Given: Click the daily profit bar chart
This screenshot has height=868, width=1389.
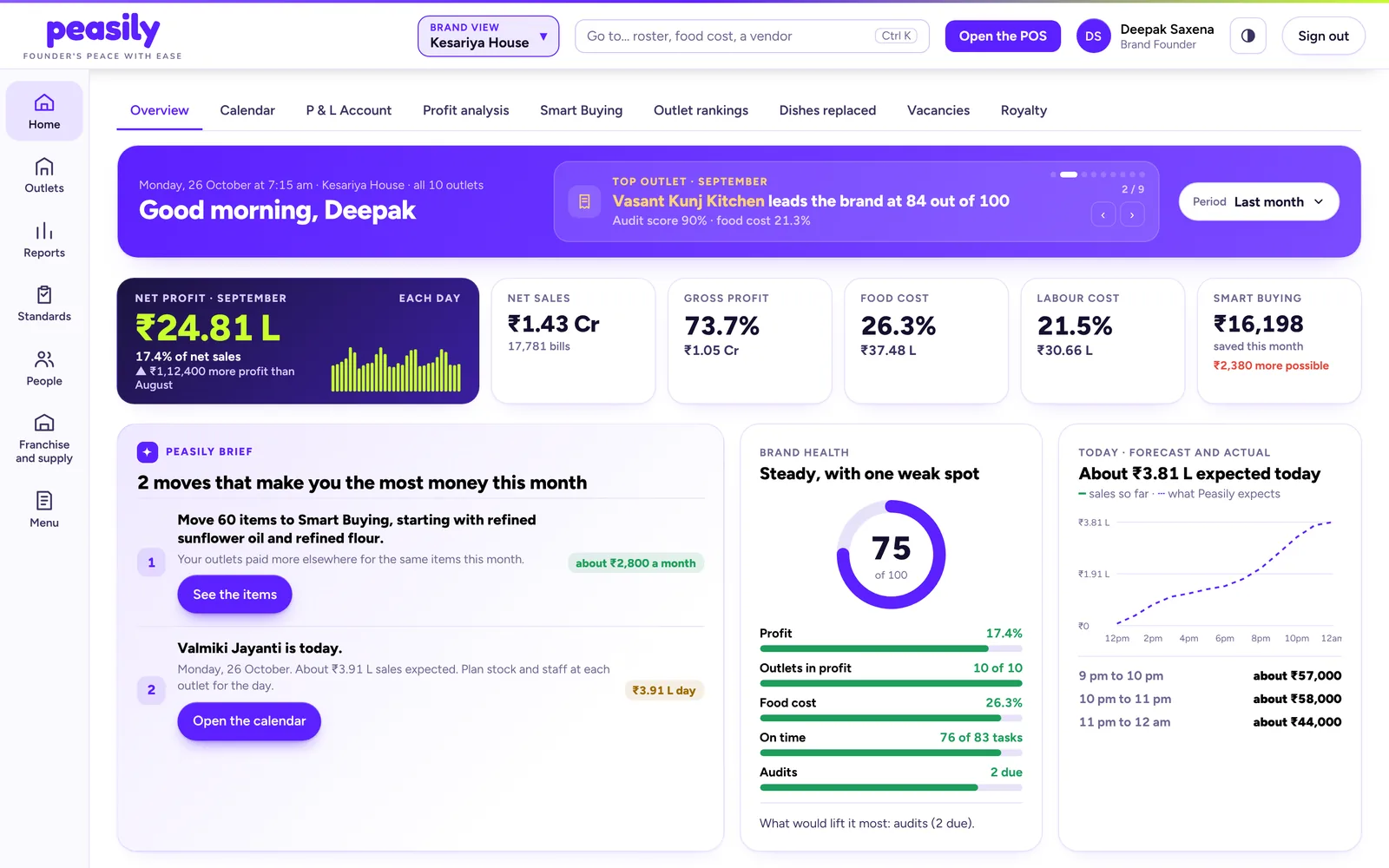Looking at the screenshot, I should point(396,370).
